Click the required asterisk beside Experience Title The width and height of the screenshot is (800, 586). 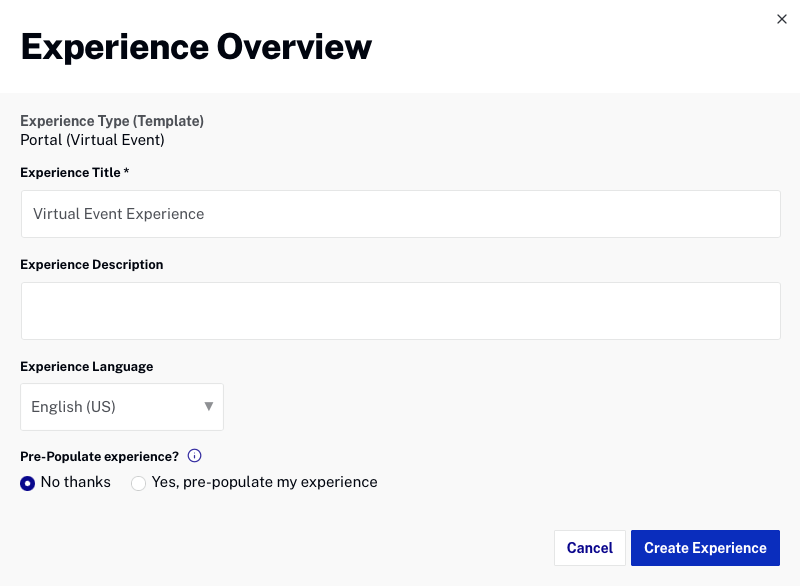coord(126,171)
